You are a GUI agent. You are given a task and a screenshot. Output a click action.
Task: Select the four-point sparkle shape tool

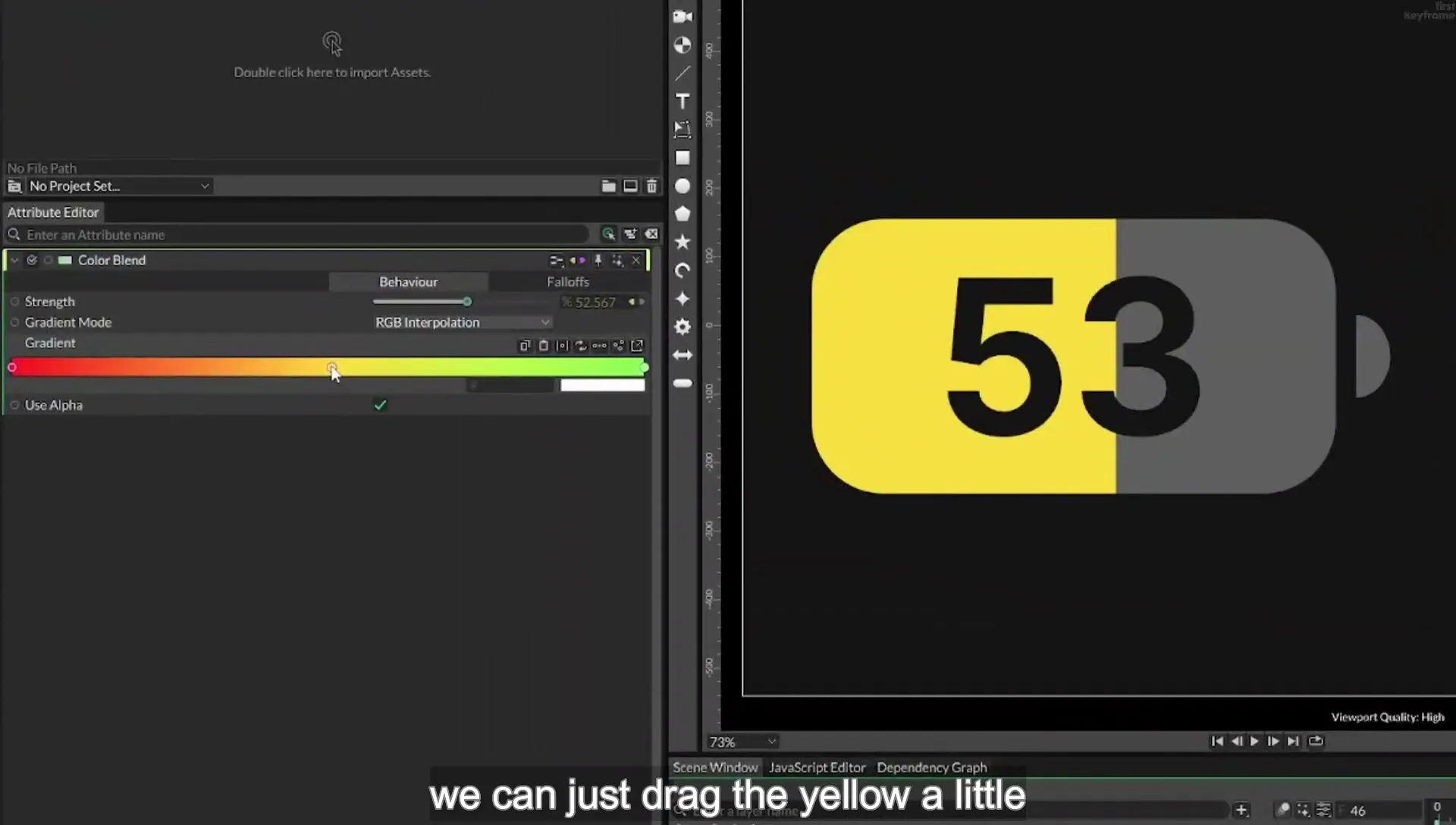click(682, 299)
